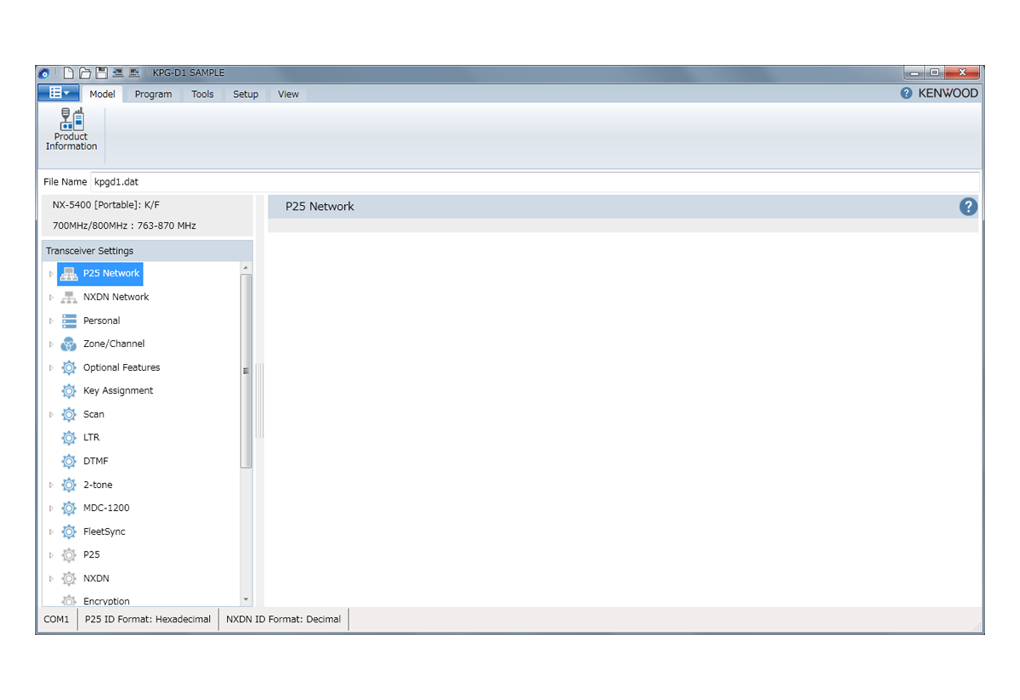1020x700 pixels.
Task: Select DTMF in the settings tree
Action: click(96, 461)
